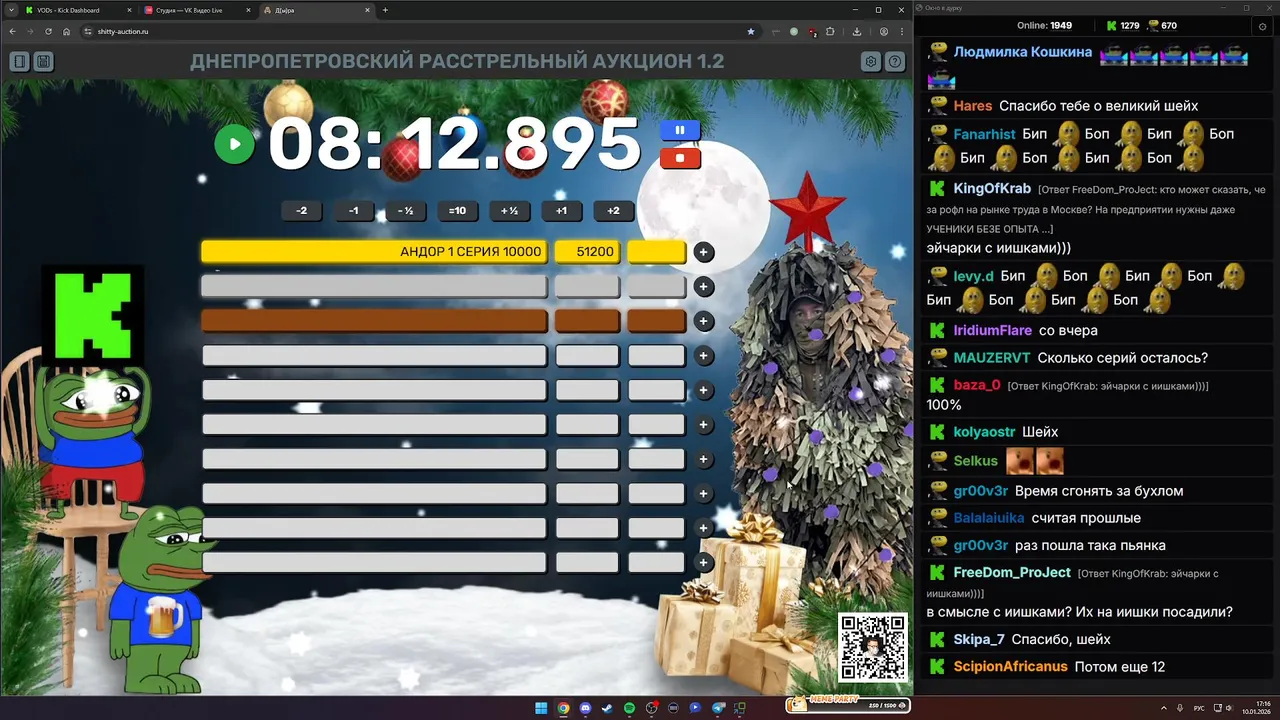
Task: Add one minute using +1 button
Action: (x=561, y=211)
